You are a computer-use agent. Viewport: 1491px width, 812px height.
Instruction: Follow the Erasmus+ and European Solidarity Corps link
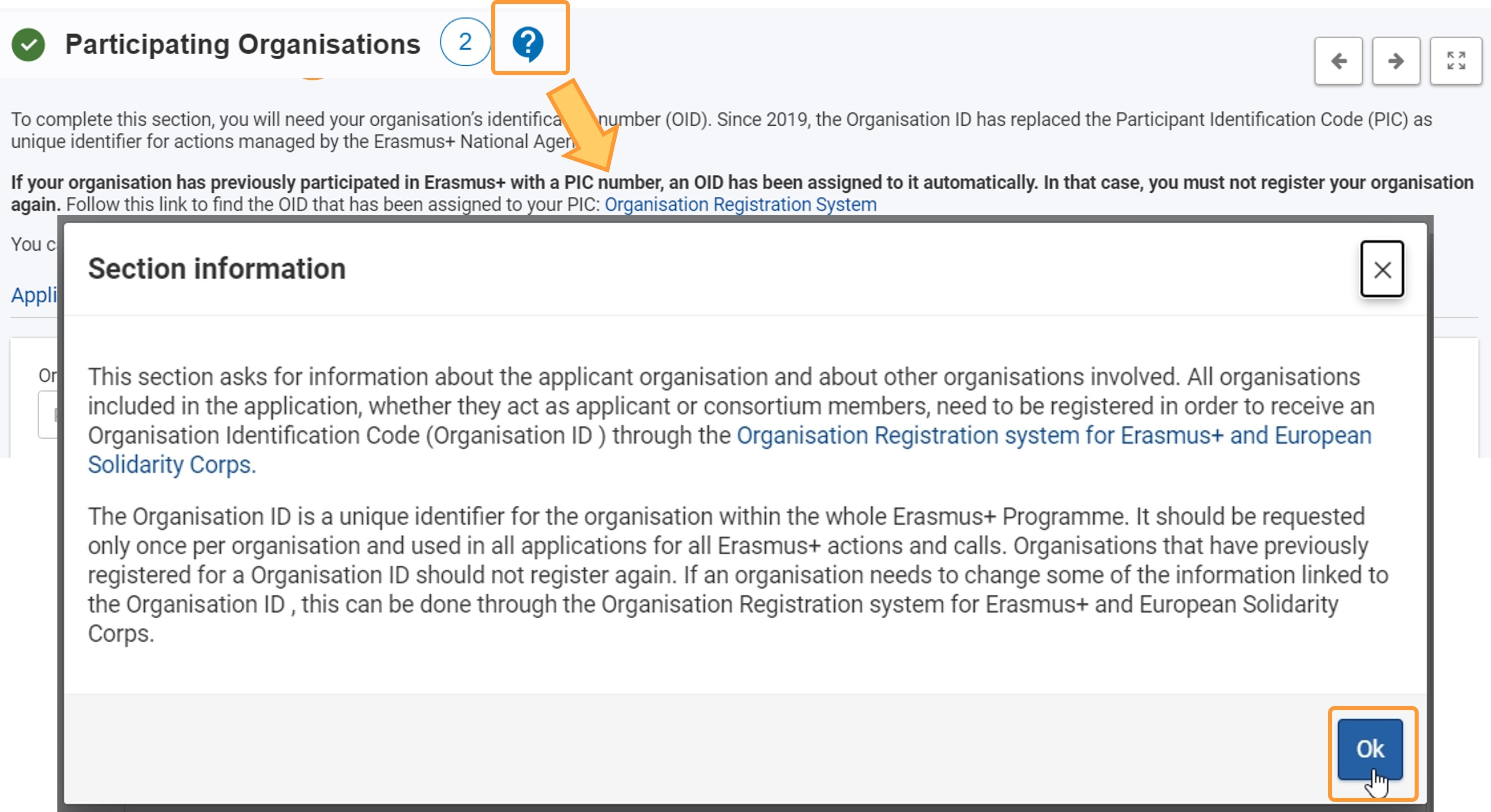tap(1054, 436)
